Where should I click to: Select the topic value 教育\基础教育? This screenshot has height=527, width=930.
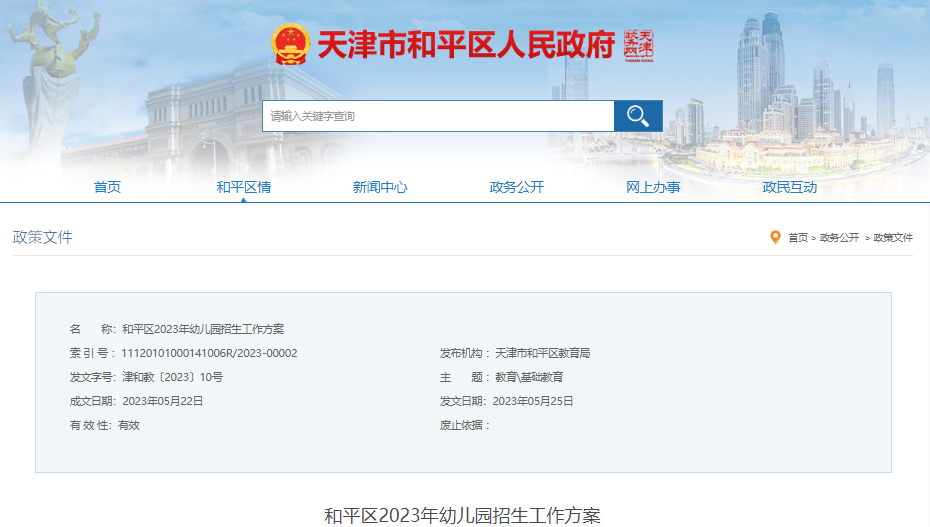tap(529, 377)
